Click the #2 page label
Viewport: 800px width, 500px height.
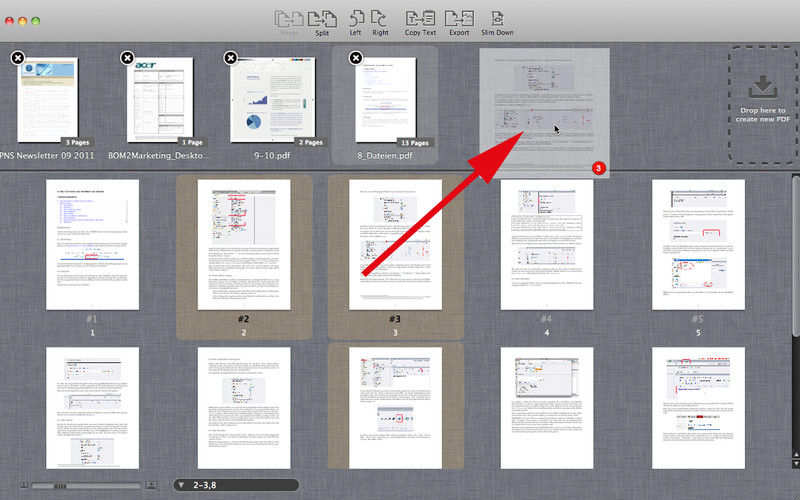(244, 319)
